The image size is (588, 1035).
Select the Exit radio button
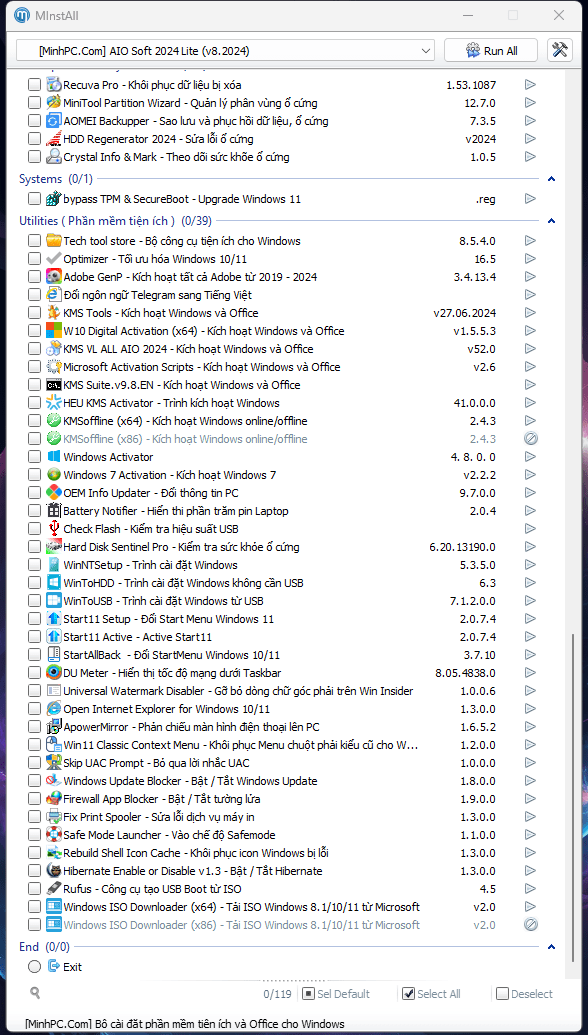pos(34,967)
